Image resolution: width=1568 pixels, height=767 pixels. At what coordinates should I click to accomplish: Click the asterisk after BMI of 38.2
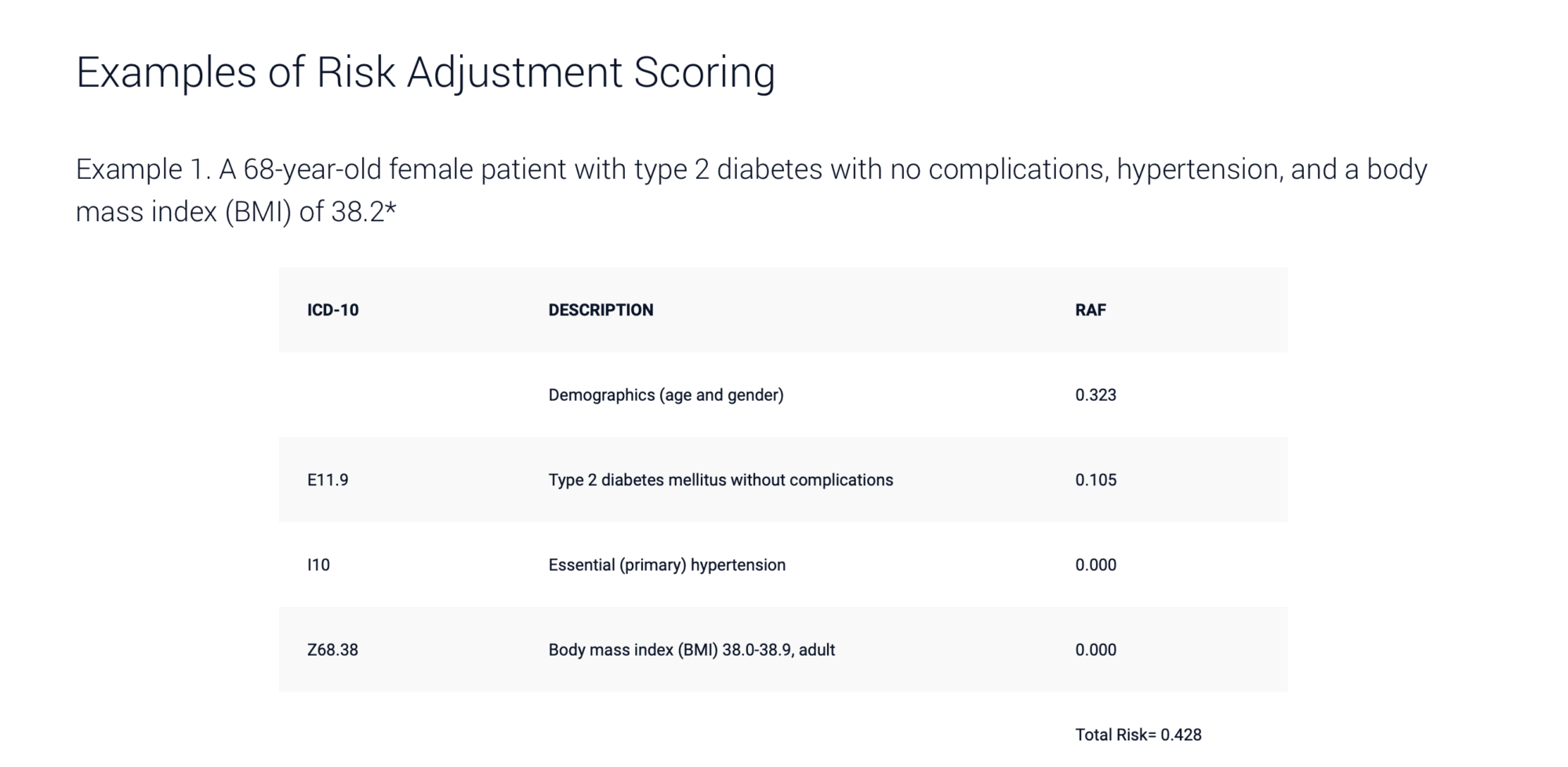coord(391,209)
